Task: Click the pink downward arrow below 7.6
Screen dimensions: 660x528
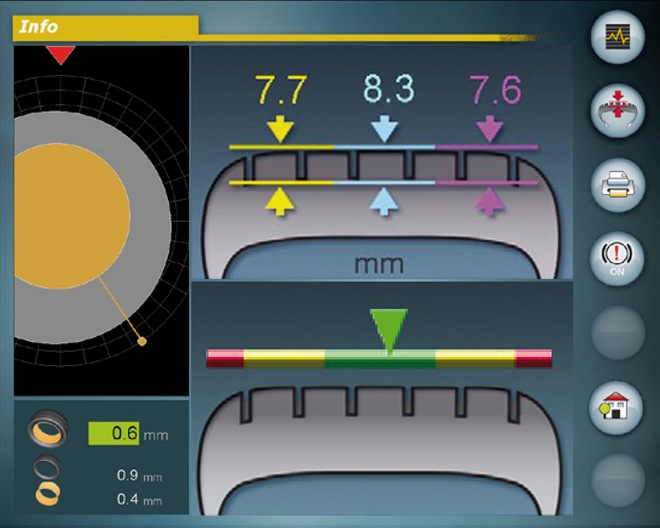Action: pyautogui.click(x=488, y=128)
